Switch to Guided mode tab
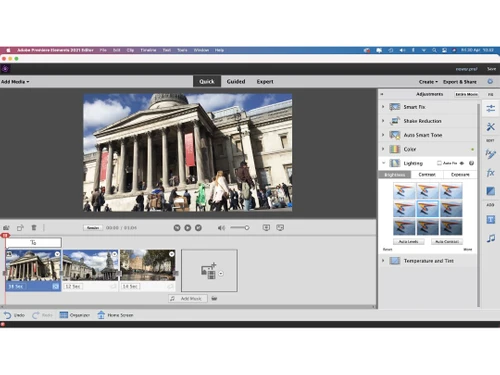 236,81
